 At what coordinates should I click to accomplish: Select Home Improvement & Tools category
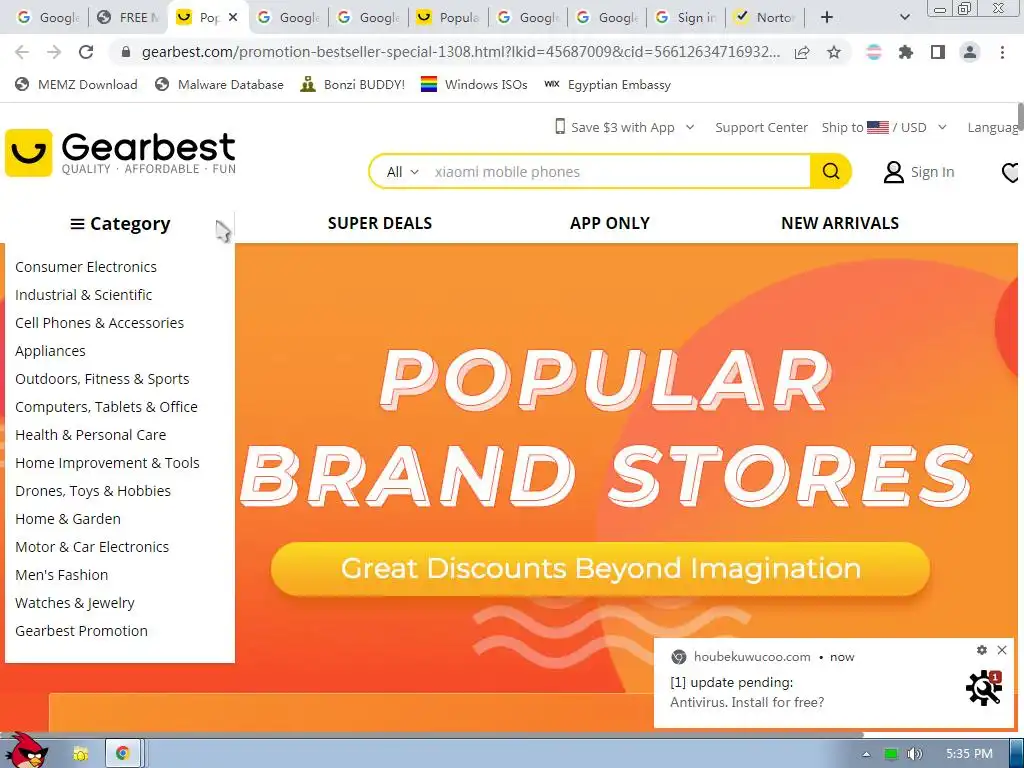pos(107,463)
